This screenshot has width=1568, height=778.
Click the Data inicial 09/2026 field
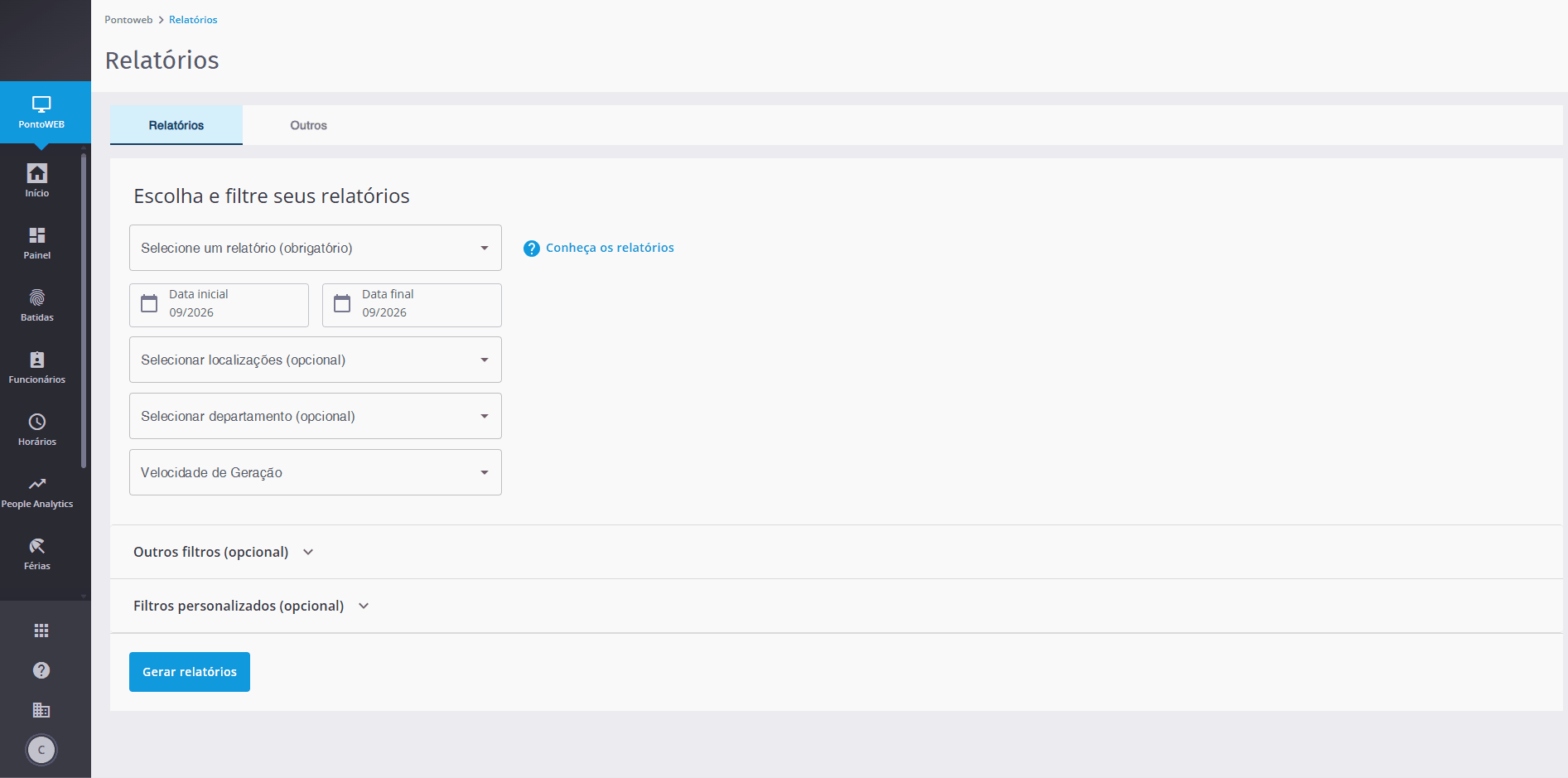coord(219,305)
